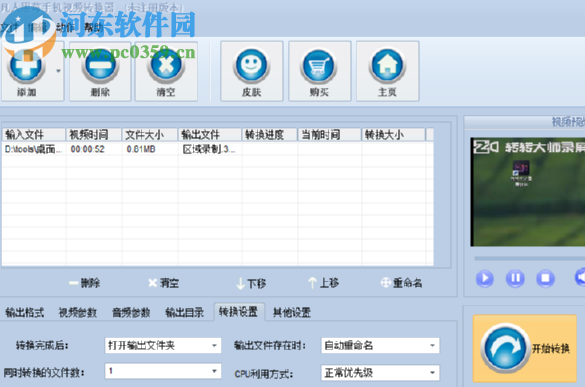Click the 添加 (add file) plus icon
585x387 pixels.
click(26, 66)
